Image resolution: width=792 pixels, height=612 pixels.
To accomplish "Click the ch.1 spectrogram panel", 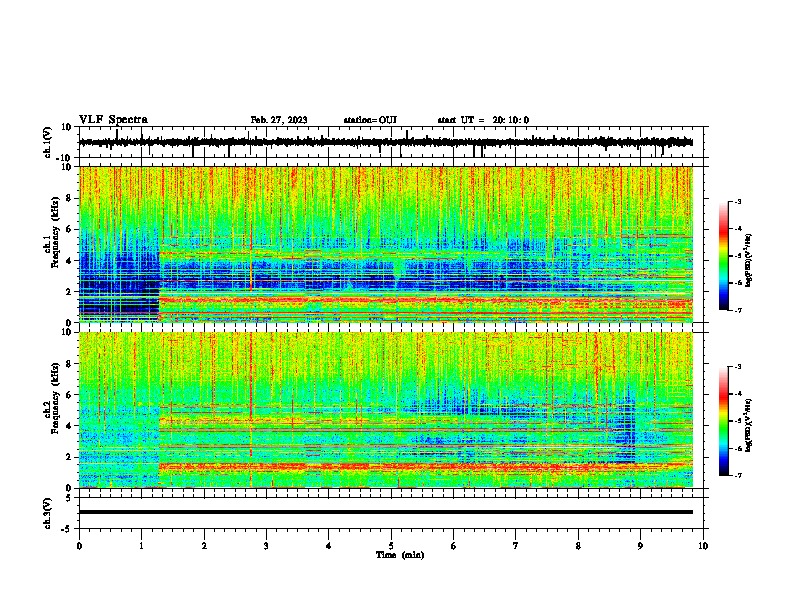I will (386, 244).
